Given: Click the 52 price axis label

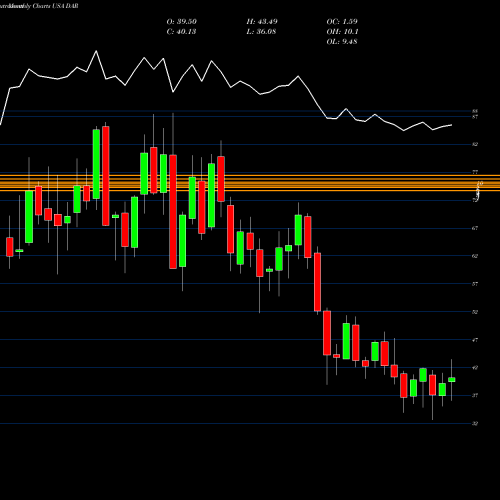Looking at the screenshot, I should click(475, 312).
